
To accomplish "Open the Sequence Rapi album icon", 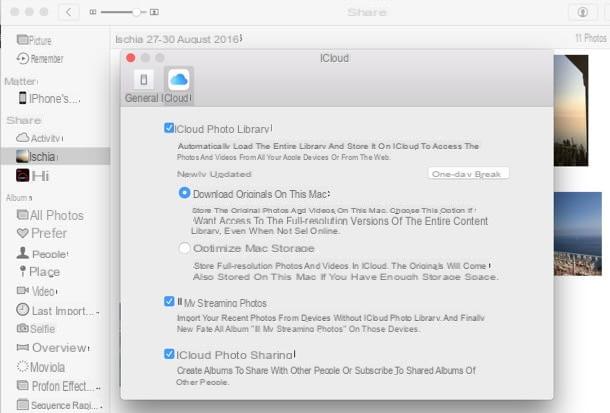I will [x=23, y=405].
